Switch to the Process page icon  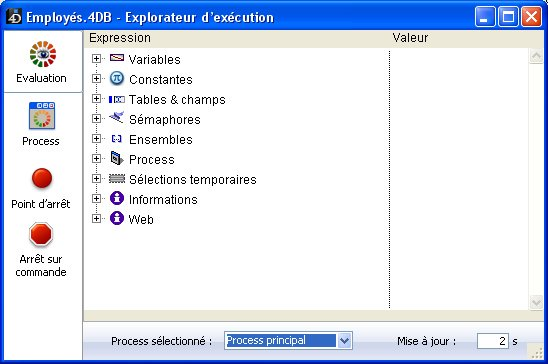click(42, 116)
